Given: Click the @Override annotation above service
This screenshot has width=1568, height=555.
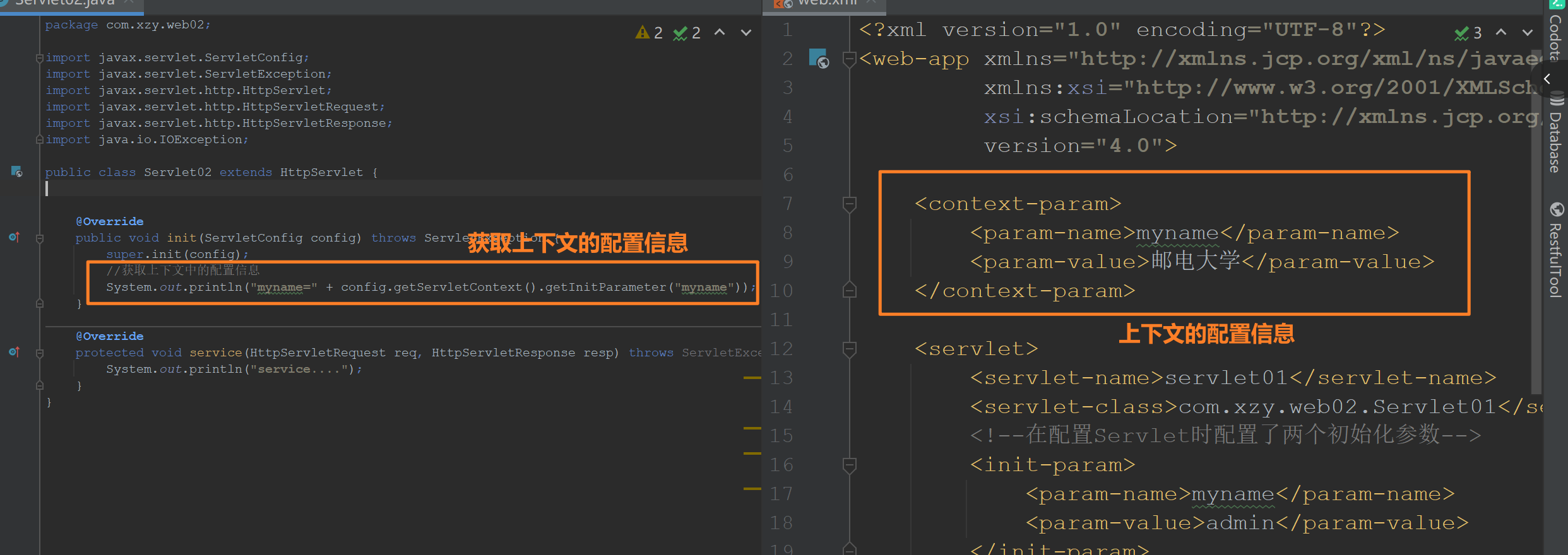Looking at the screenshot, I should 109,336.
